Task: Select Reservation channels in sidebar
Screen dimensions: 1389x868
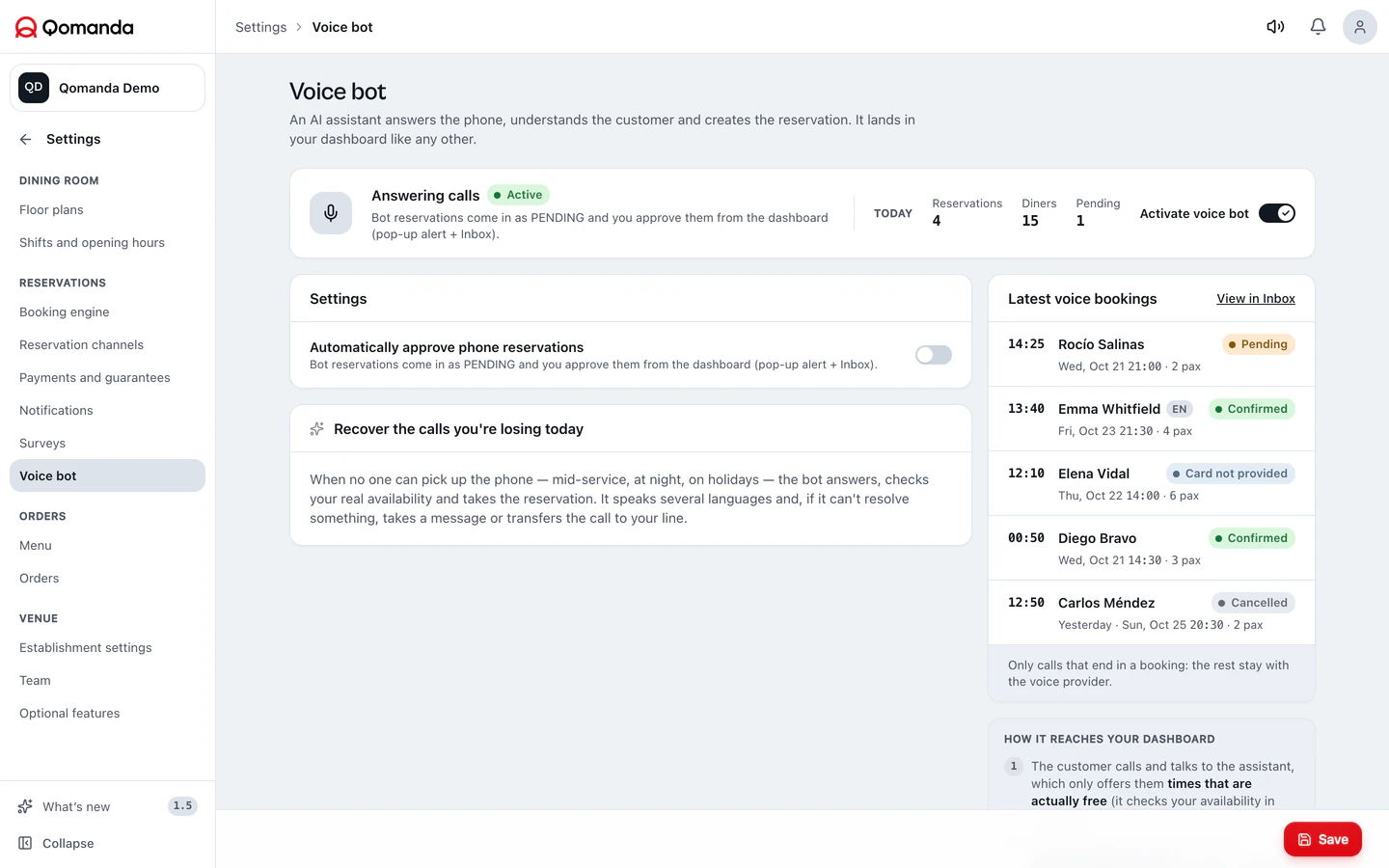Action: point(107,345)
